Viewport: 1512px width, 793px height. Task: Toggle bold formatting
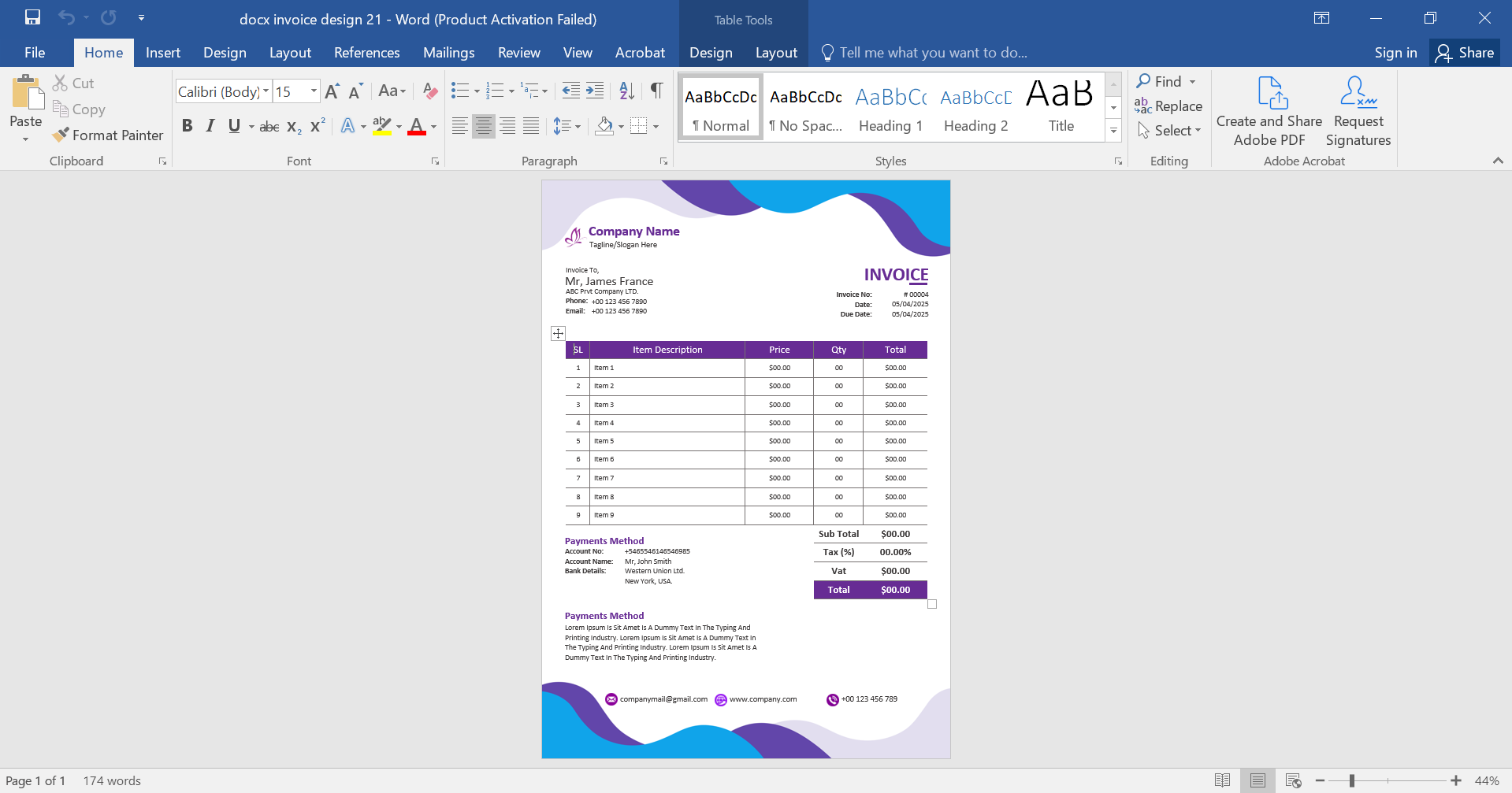pyautogui.click(x=187, y=126)
